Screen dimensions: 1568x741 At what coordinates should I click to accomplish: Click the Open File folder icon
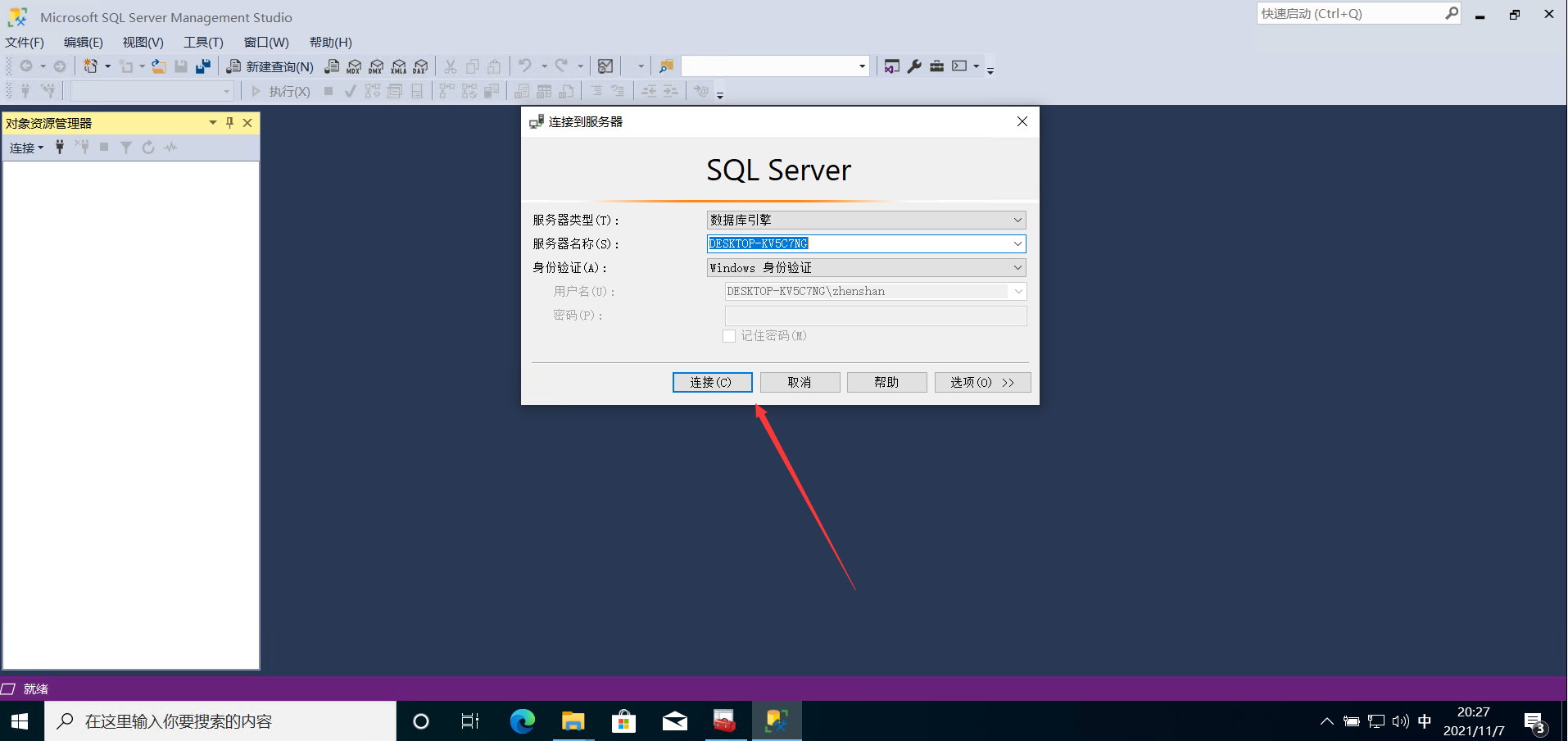[159, 66]
